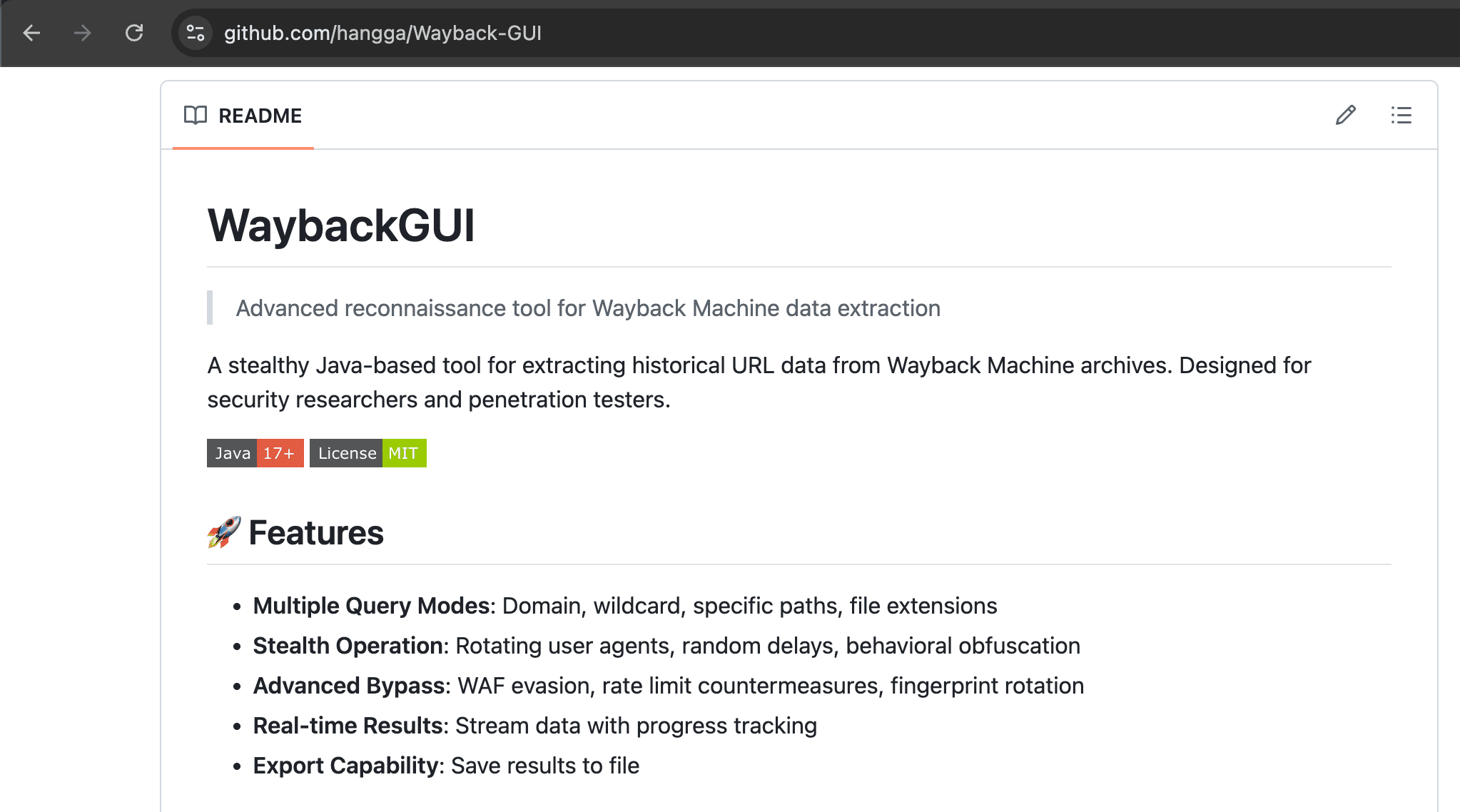Click the Java 17+ badge
Viewport: 1460px width, 812px height.
point(255,453)
